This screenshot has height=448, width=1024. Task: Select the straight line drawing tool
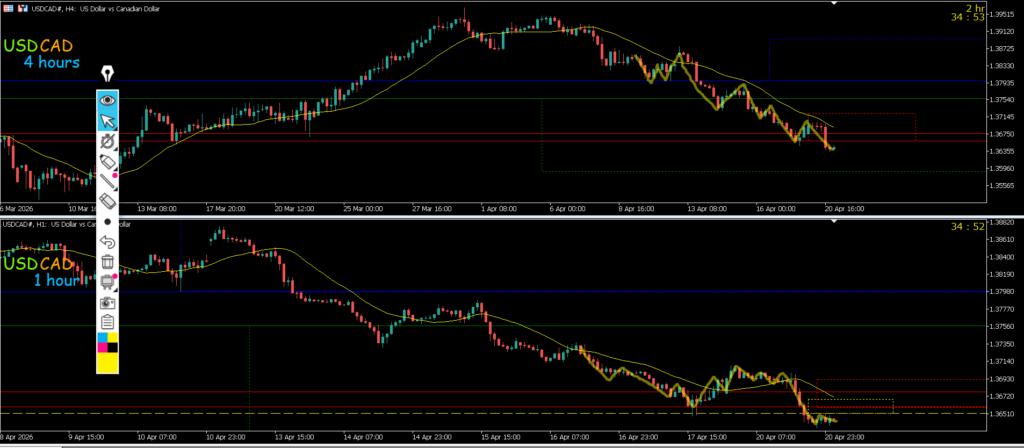(x=107, y=181)
